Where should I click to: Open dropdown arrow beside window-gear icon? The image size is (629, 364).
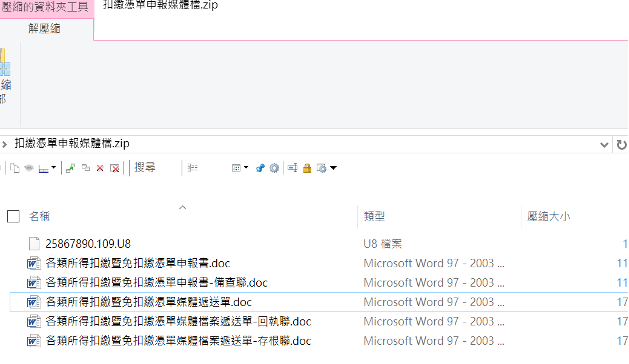333,168
